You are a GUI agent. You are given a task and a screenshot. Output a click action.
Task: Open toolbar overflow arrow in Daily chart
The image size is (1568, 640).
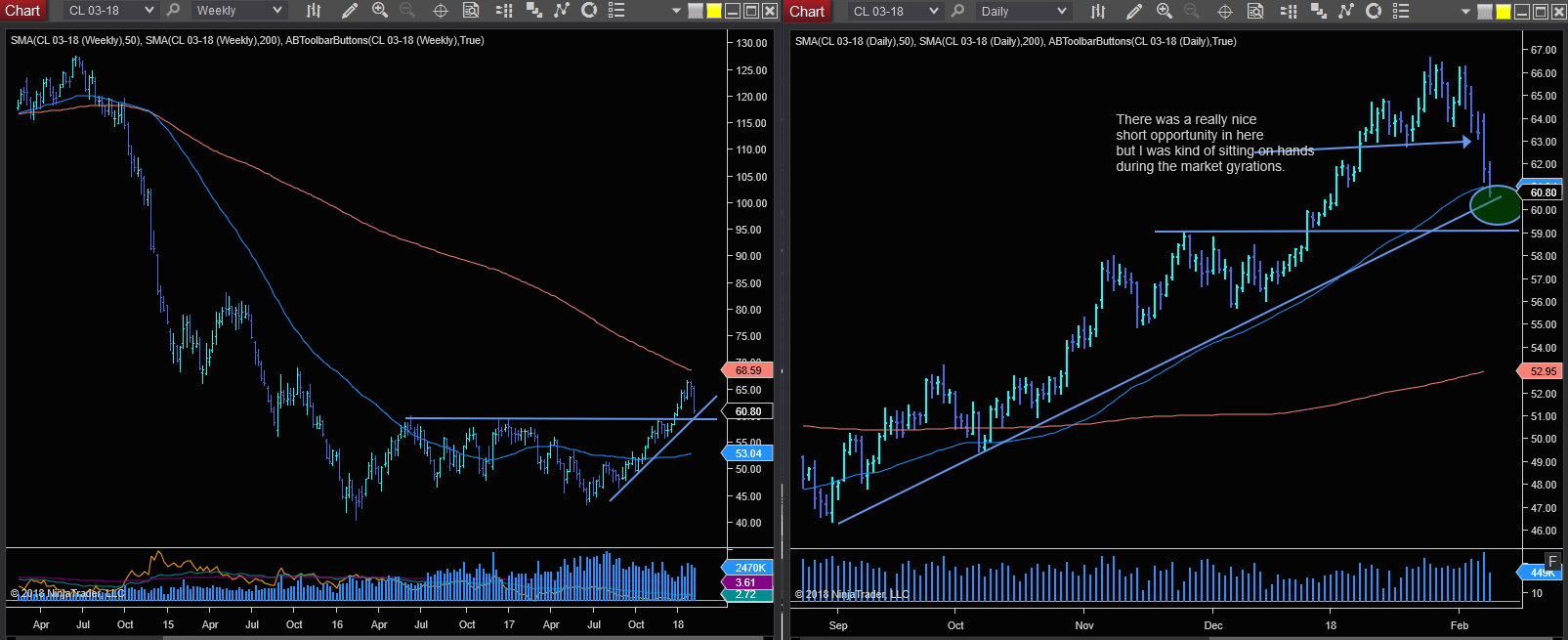(x=1465, y=12)
